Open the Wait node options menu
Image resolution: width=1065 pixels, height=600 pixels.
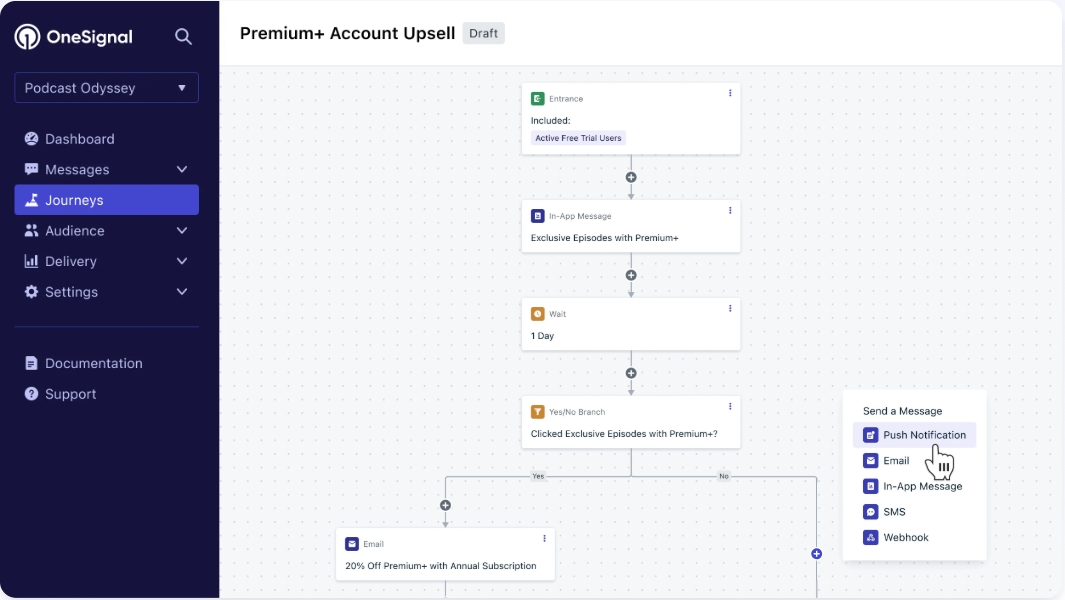[x=730, y=308]
